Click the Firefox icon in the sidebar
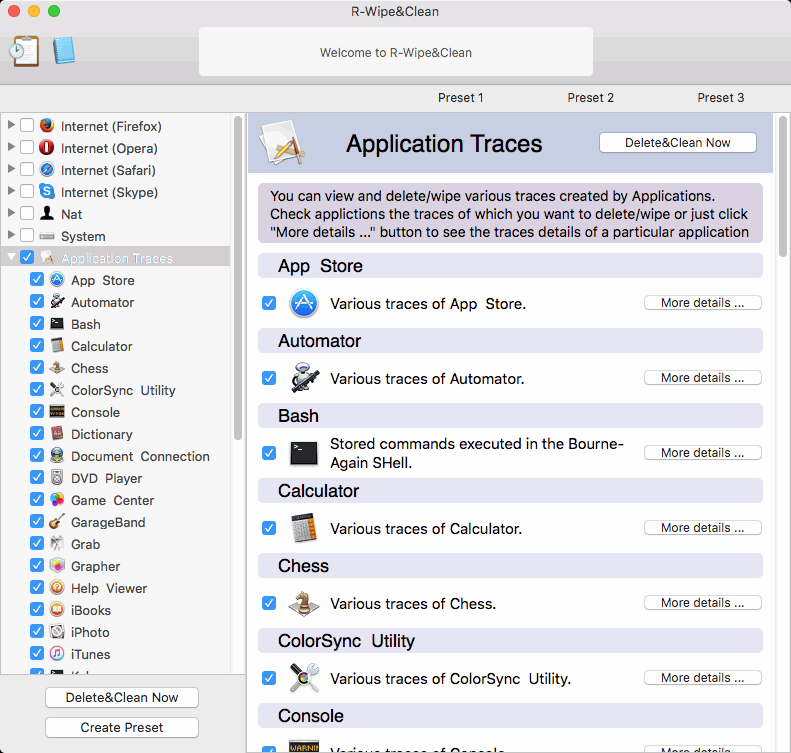 click(x=47, y=126)
